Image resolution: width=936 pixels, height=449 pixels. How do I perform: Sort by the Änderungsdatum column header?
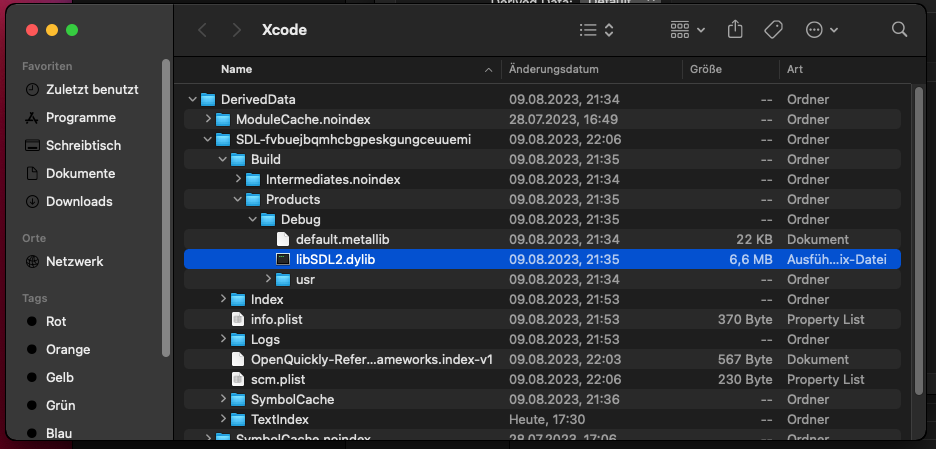tap(554, 70)
